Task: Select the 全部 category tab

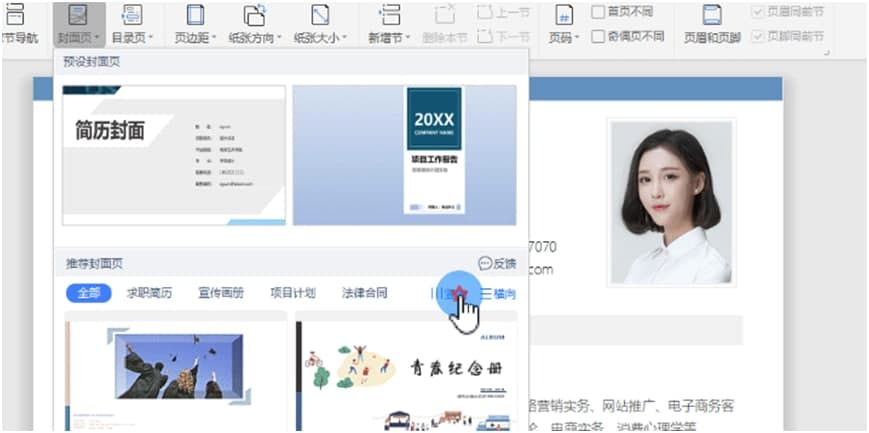Action: pyautogui.click(x=89, y=293)
